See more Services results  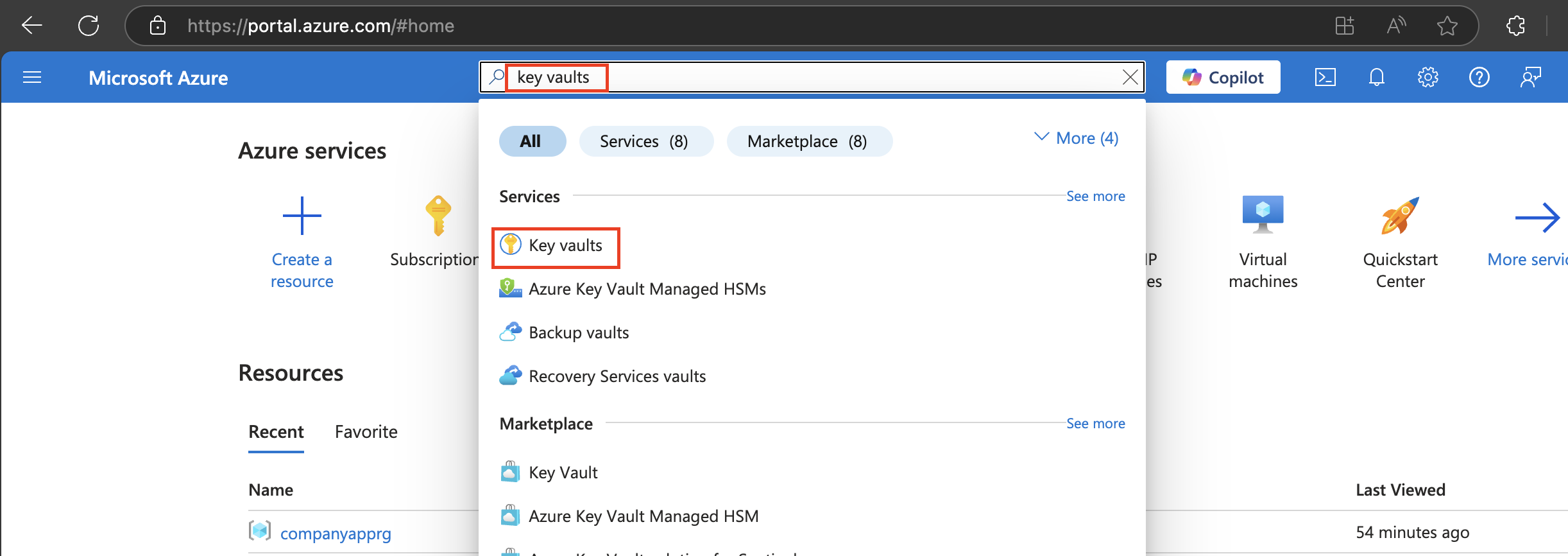[x=1095, y=196]
